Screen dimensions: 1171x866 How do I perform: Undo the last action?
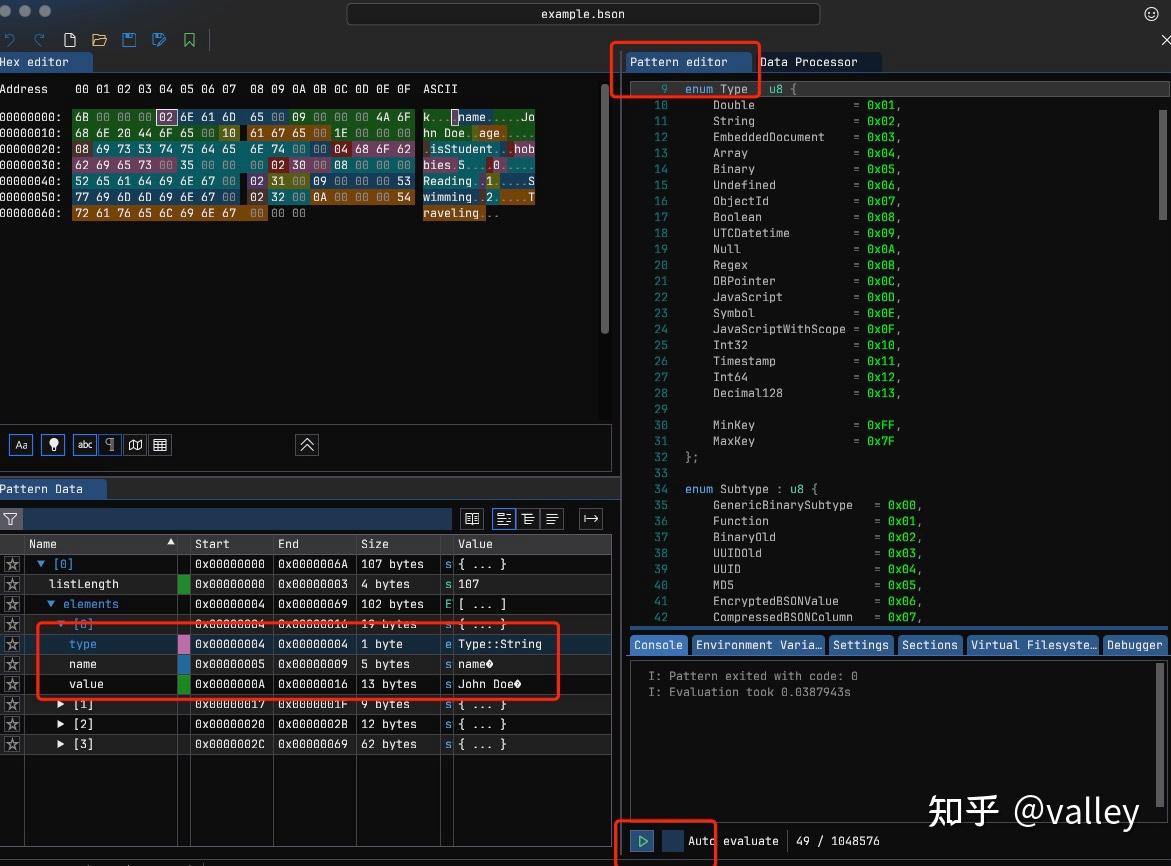pyautogui.click(x=10, y=39)
